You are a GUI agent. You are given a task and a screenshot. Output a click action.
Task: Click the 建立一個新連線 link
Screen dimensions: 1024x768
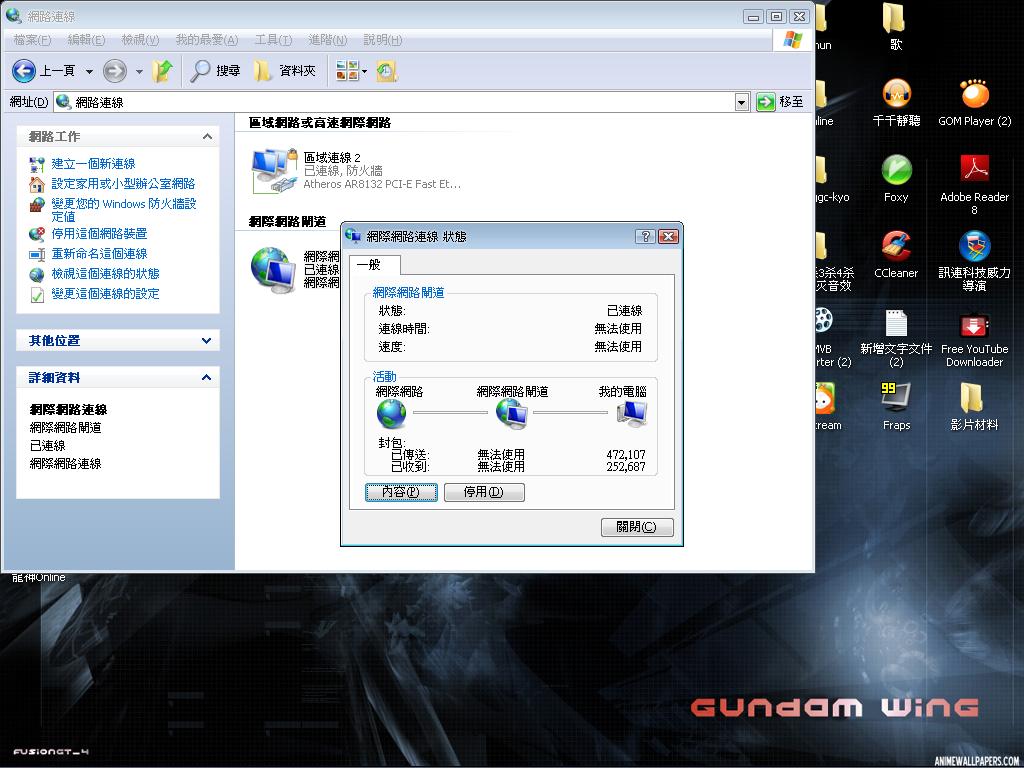point(93,164)
